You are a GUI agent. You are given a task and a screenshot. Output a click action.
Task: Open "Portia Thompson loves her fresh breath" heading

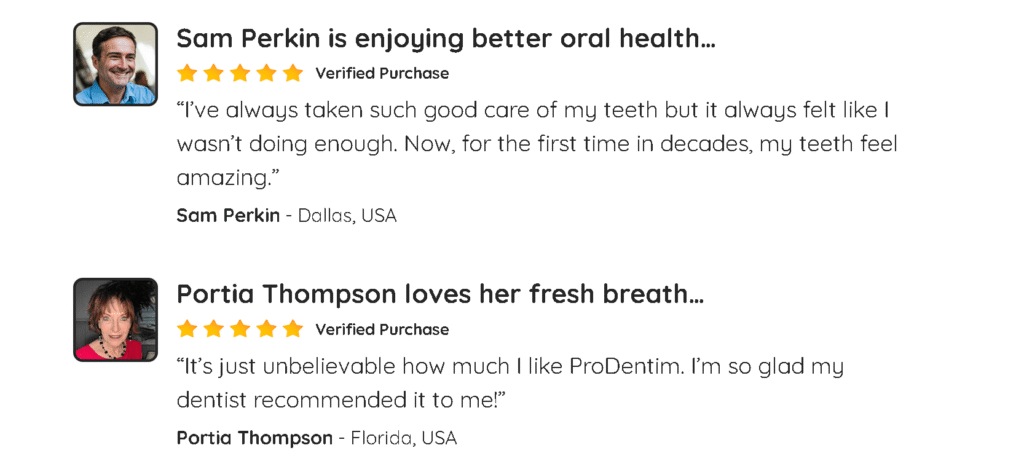440,294
